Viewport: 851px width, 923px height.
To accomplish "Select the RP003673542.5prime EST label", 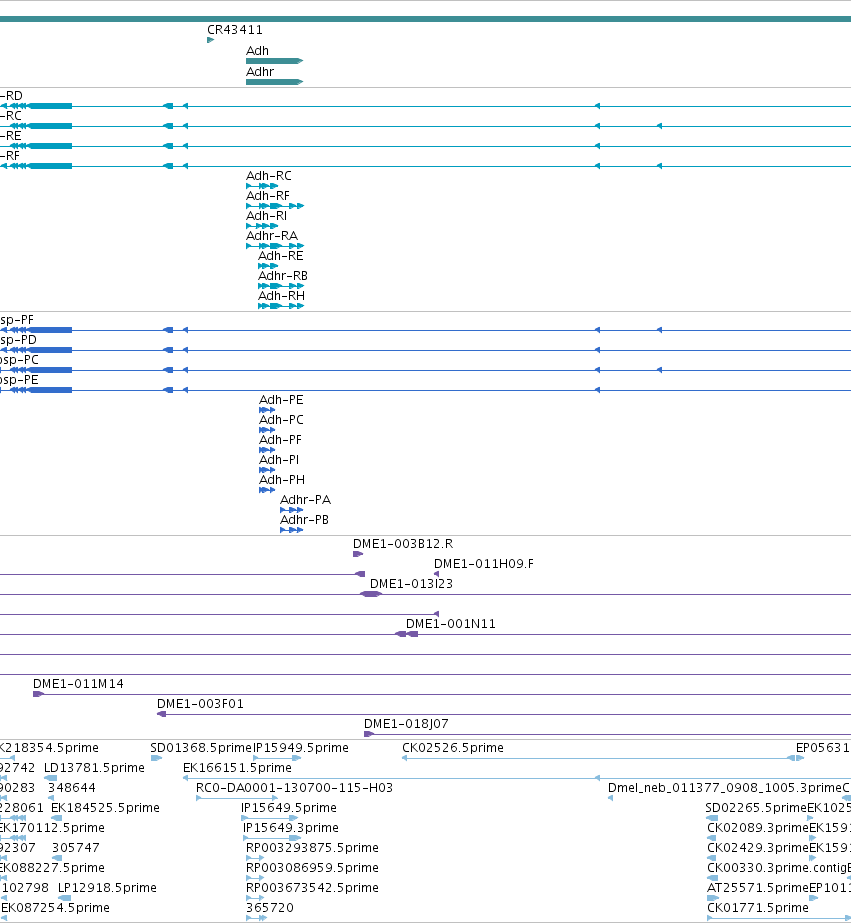I will pos(312,888).
